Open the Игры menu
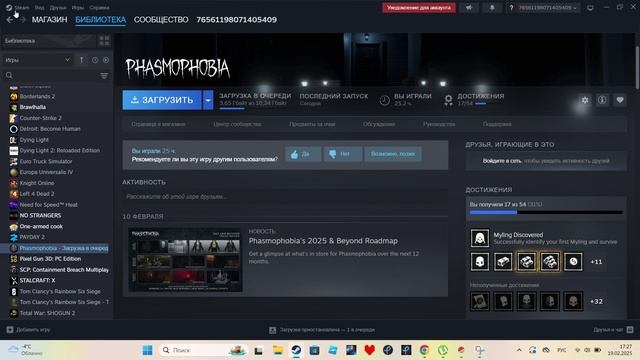640x360 pixels. tap(78, 8)
